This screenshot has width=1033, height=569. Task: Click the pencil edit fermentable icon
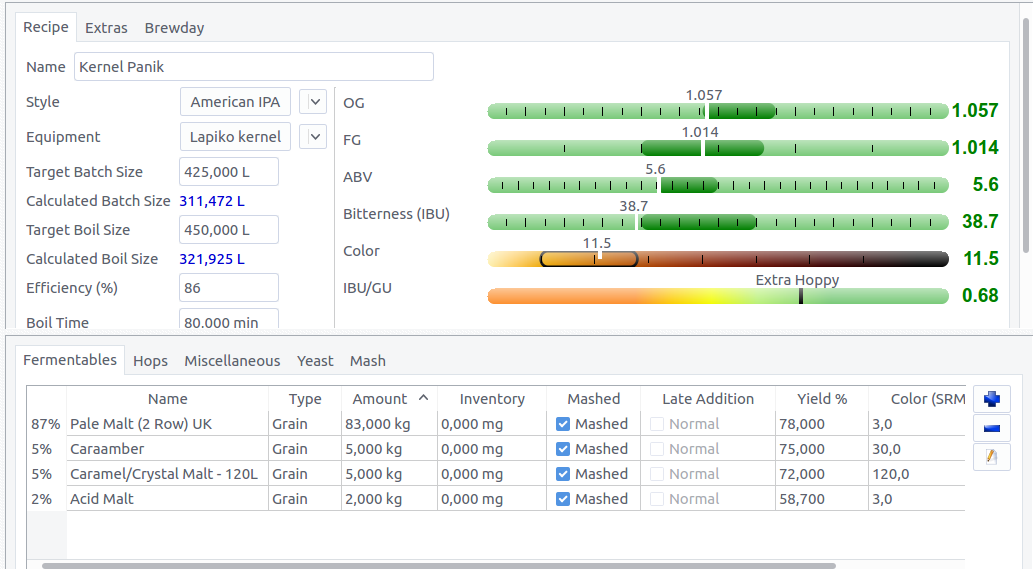tap(991, 457)
